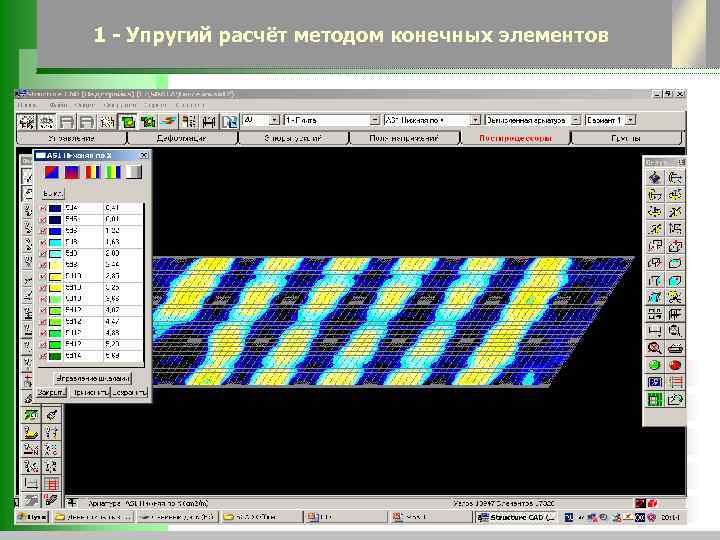
Task: Click the 'Выкл.' button above the color scale
Action: tap(52, 194)
